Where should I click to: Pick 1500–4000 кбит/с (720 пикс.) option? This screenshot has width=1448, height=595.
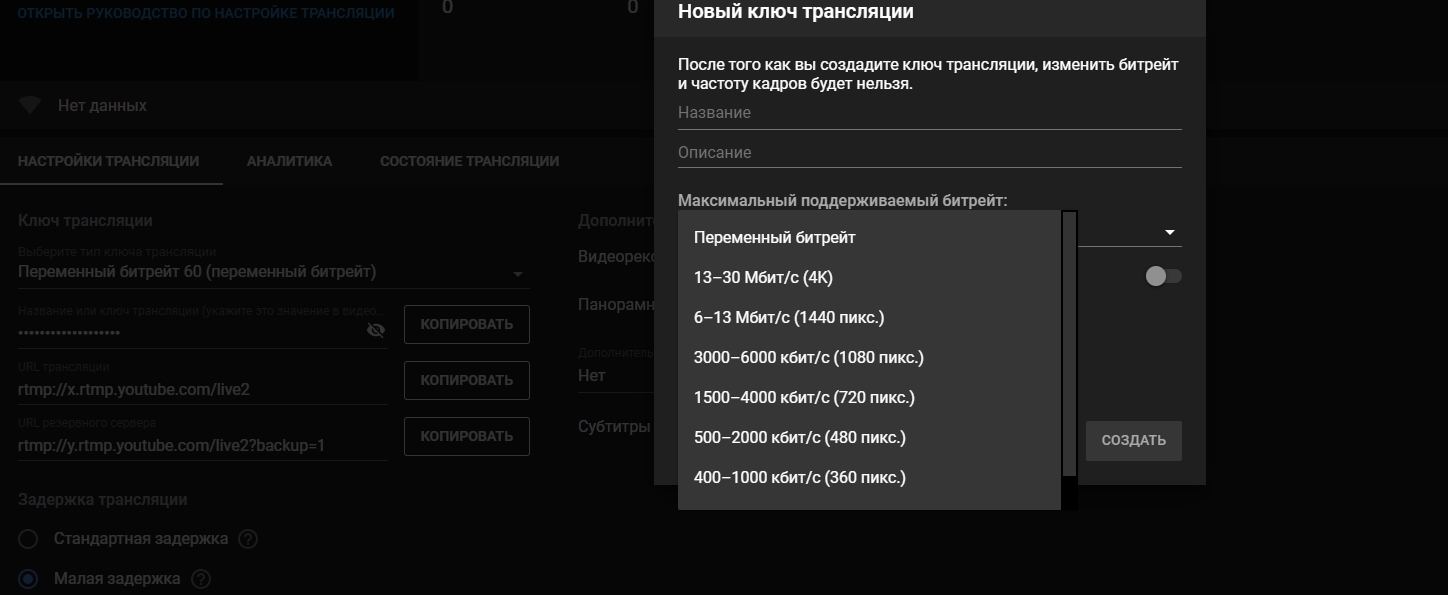click(x=804, y=398)
